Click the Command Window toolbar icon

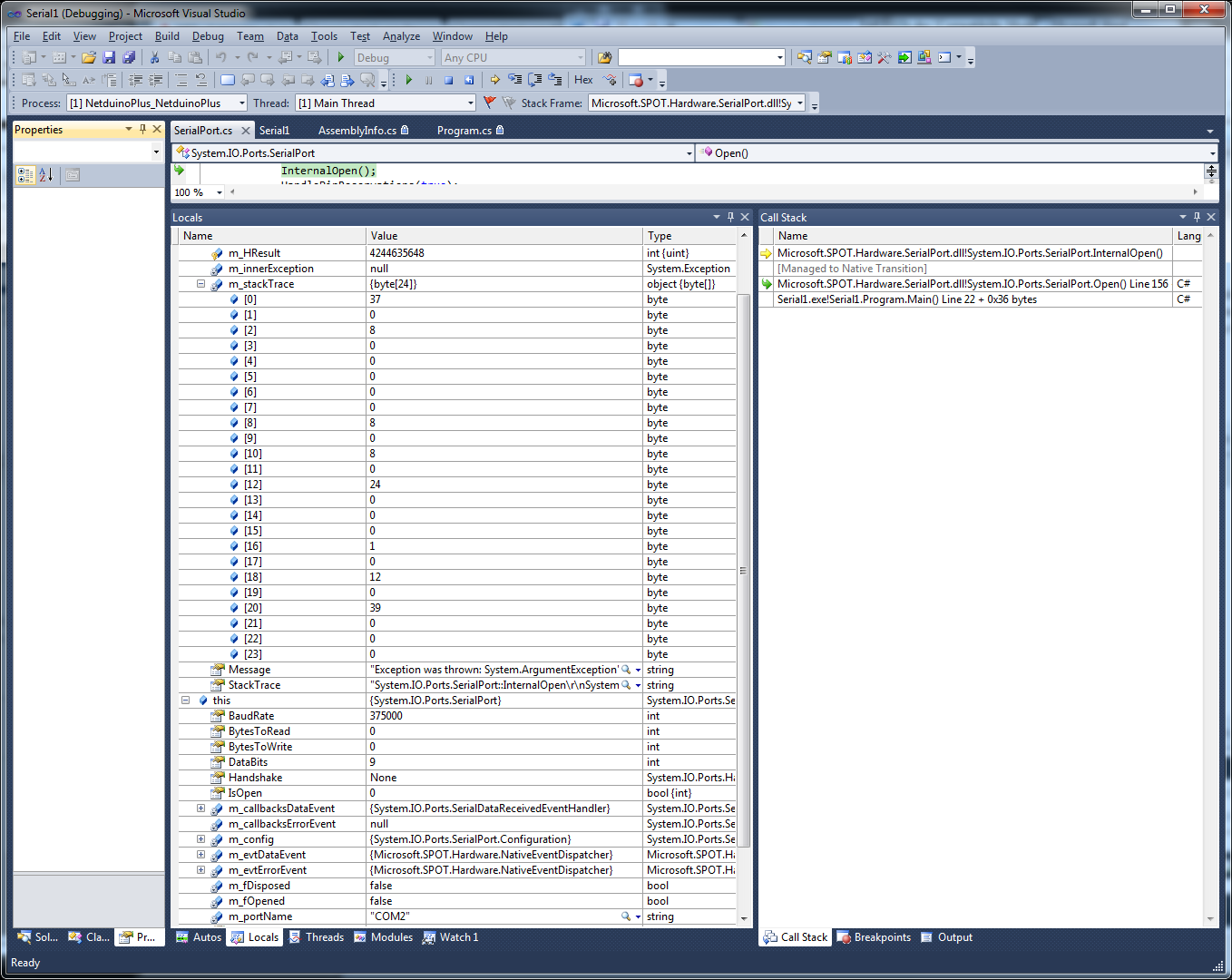click(x=944, y=57)
